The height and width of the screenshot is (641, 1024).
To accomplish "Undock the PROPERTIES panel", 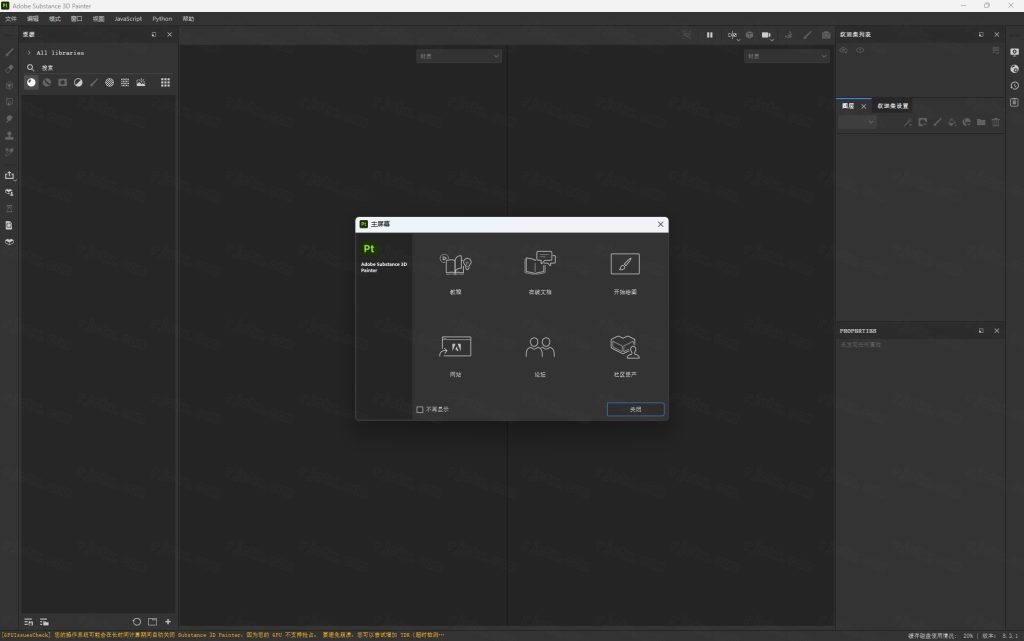I will (x=981, y=331).
